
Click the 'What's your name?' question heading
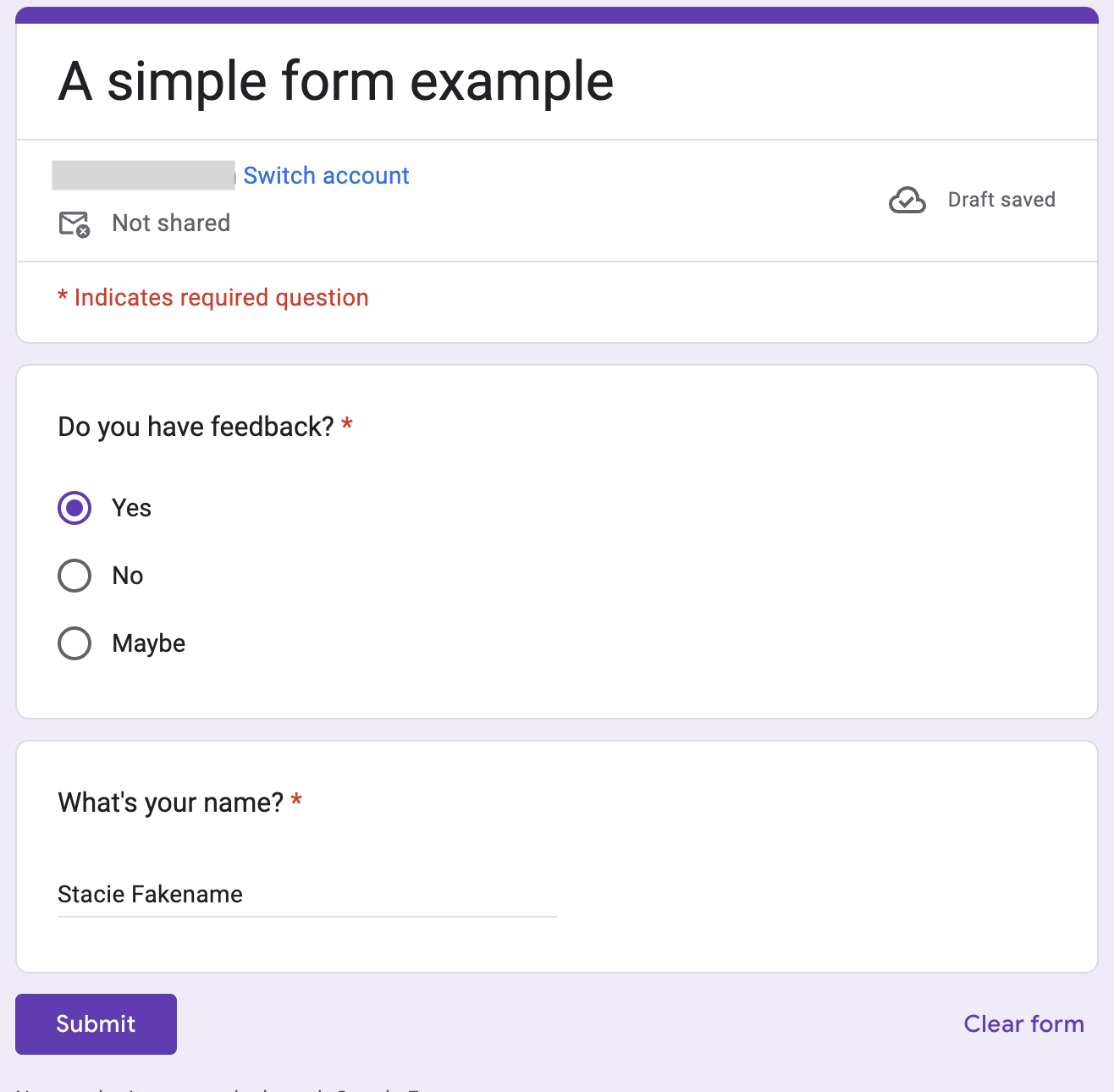point(170,802)
